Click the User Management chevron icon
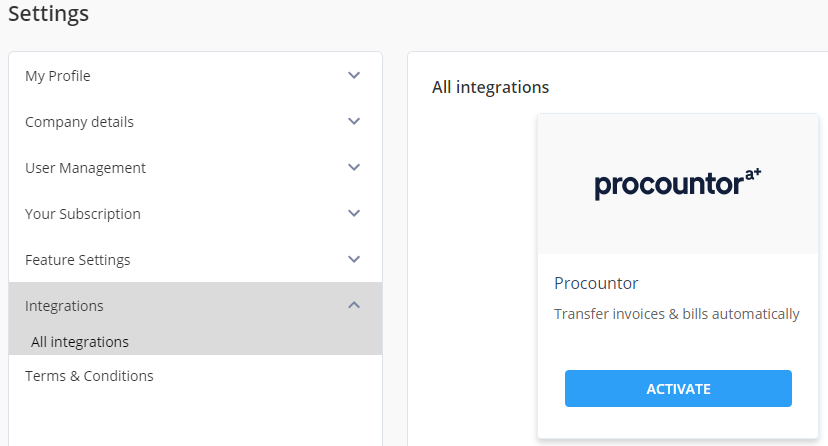 [x=353, y=168]
